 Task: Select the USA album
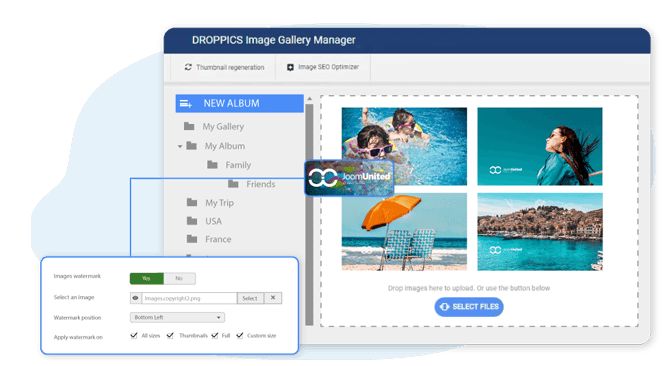tap(213, 221)
